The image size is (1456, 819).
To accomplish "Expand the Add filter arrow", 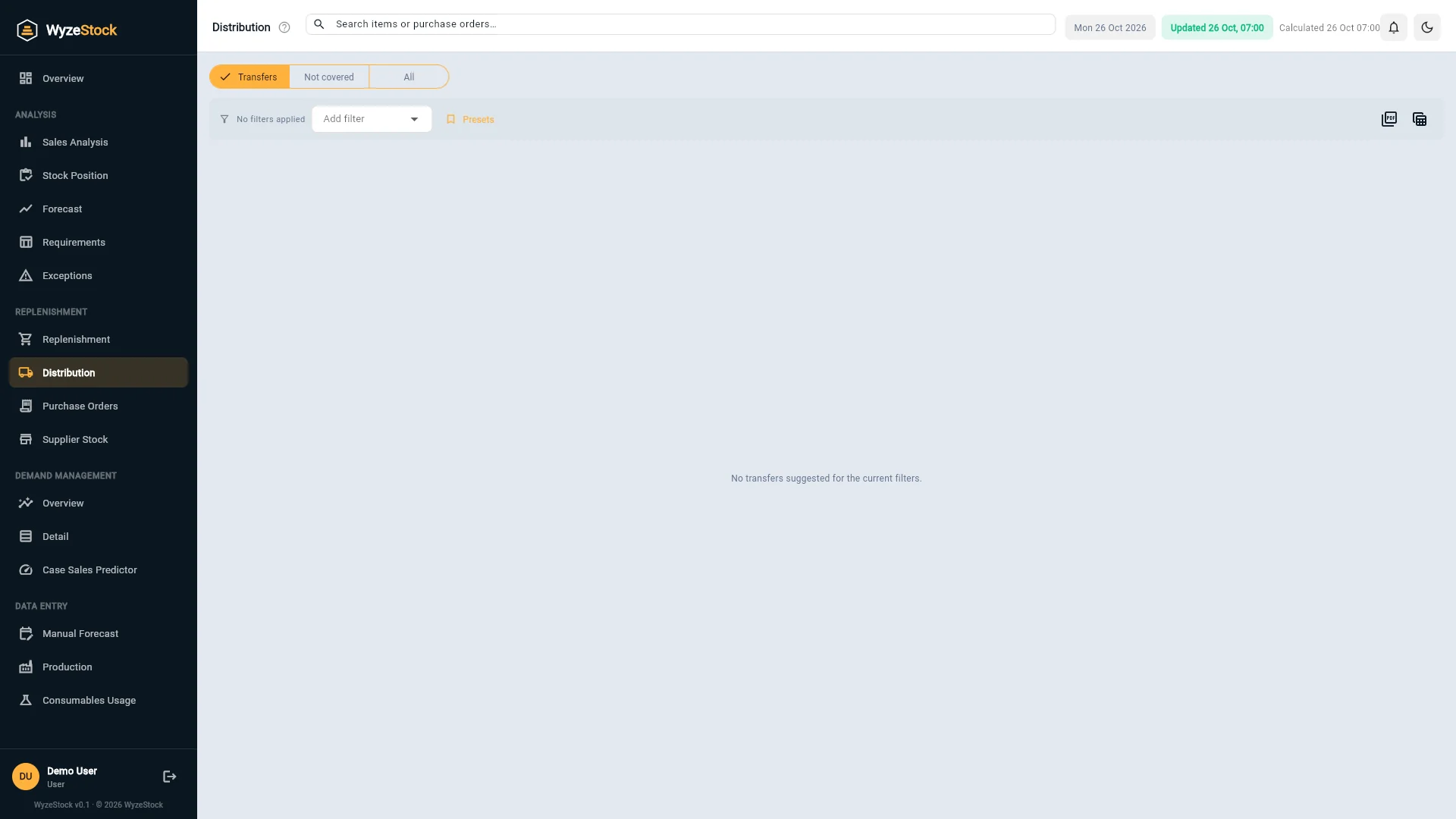I will coord(414,119).
